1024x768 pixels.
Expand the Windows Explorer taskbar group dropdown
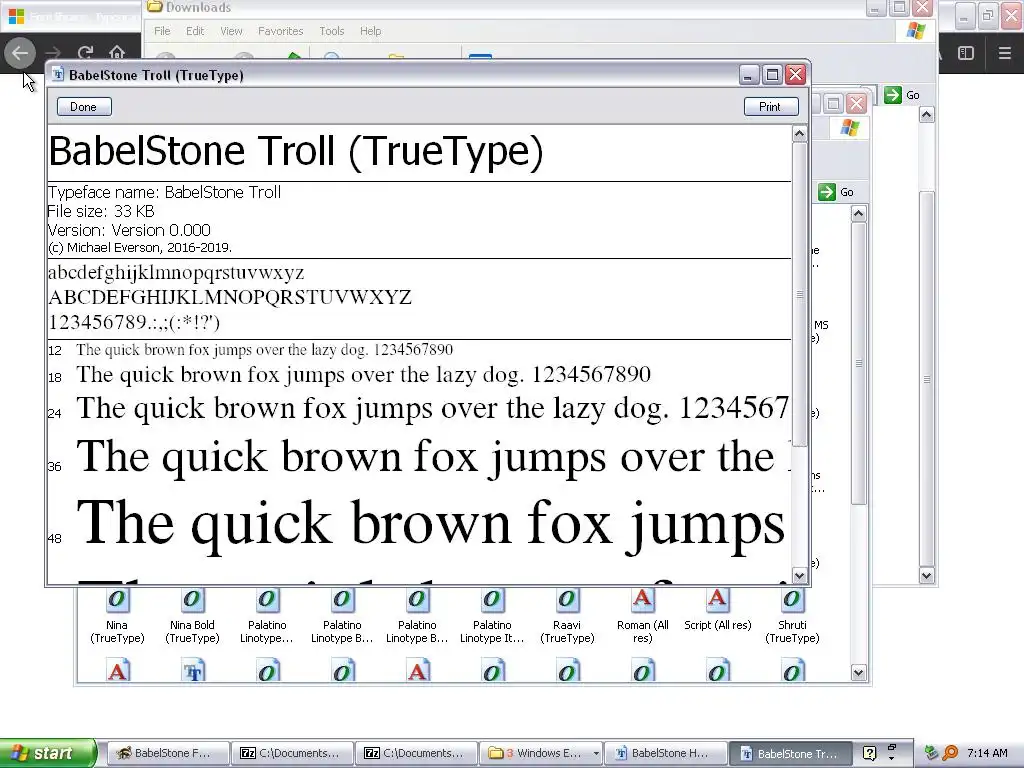(596, 754)
